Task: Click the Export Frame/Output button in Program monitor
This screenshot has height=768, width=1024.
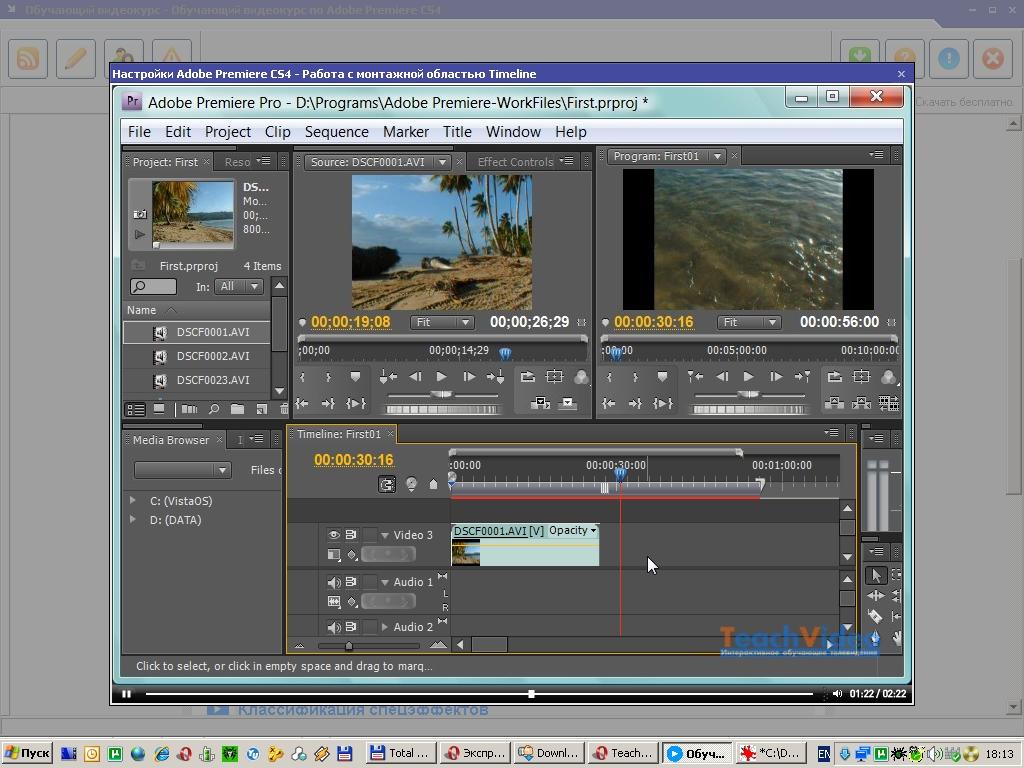Action: click(888, 377)
